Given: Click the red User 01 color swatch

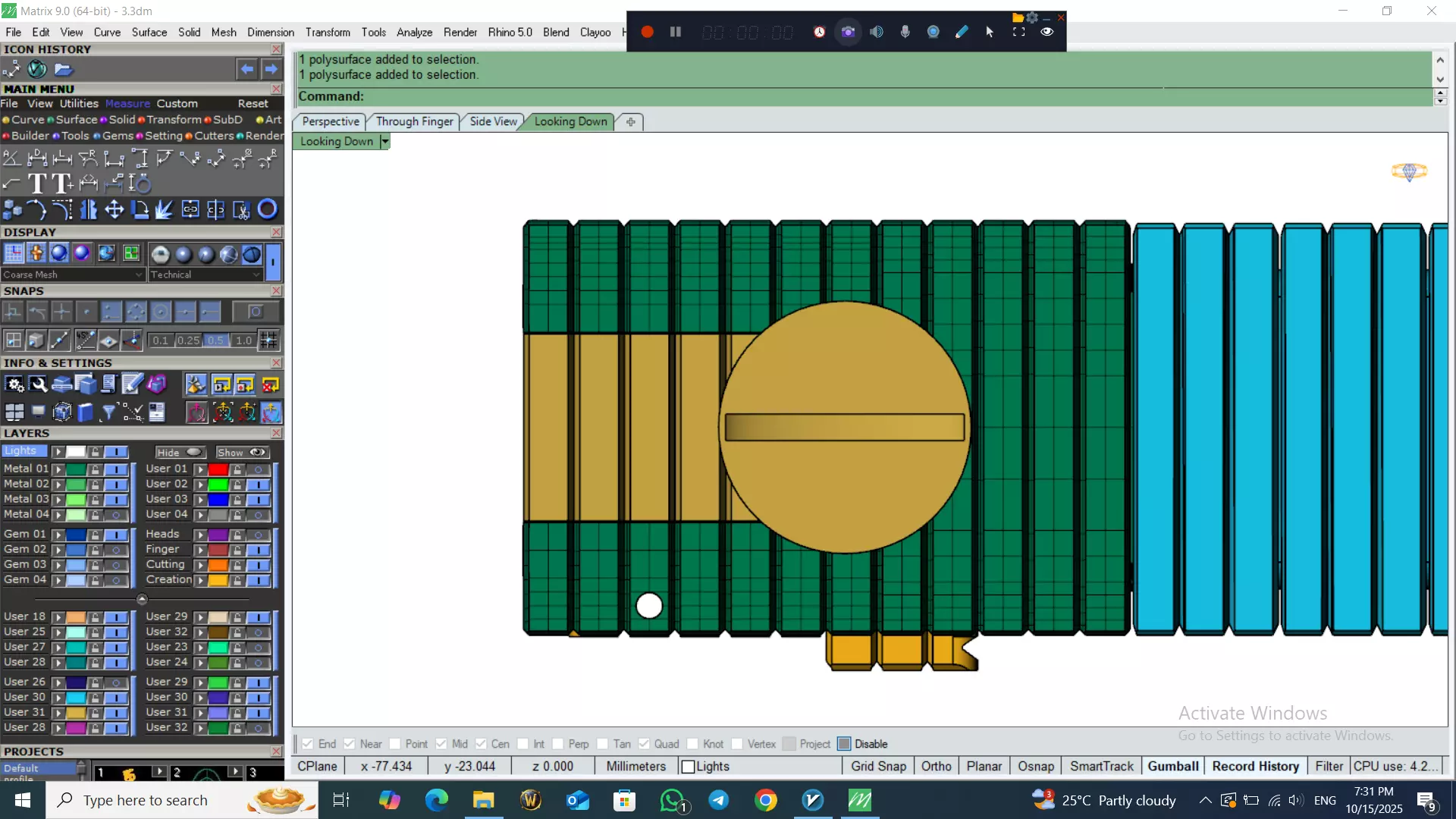Looking at the screenshot, I should (x=218, y=469).
